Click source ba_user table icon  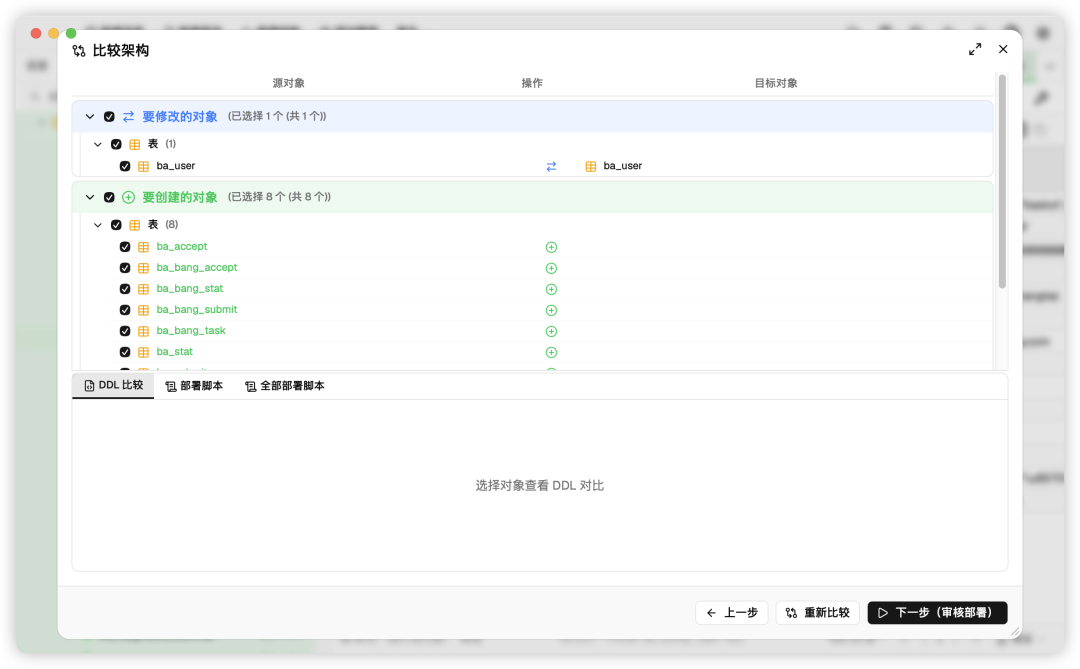(x=143, y=166)
